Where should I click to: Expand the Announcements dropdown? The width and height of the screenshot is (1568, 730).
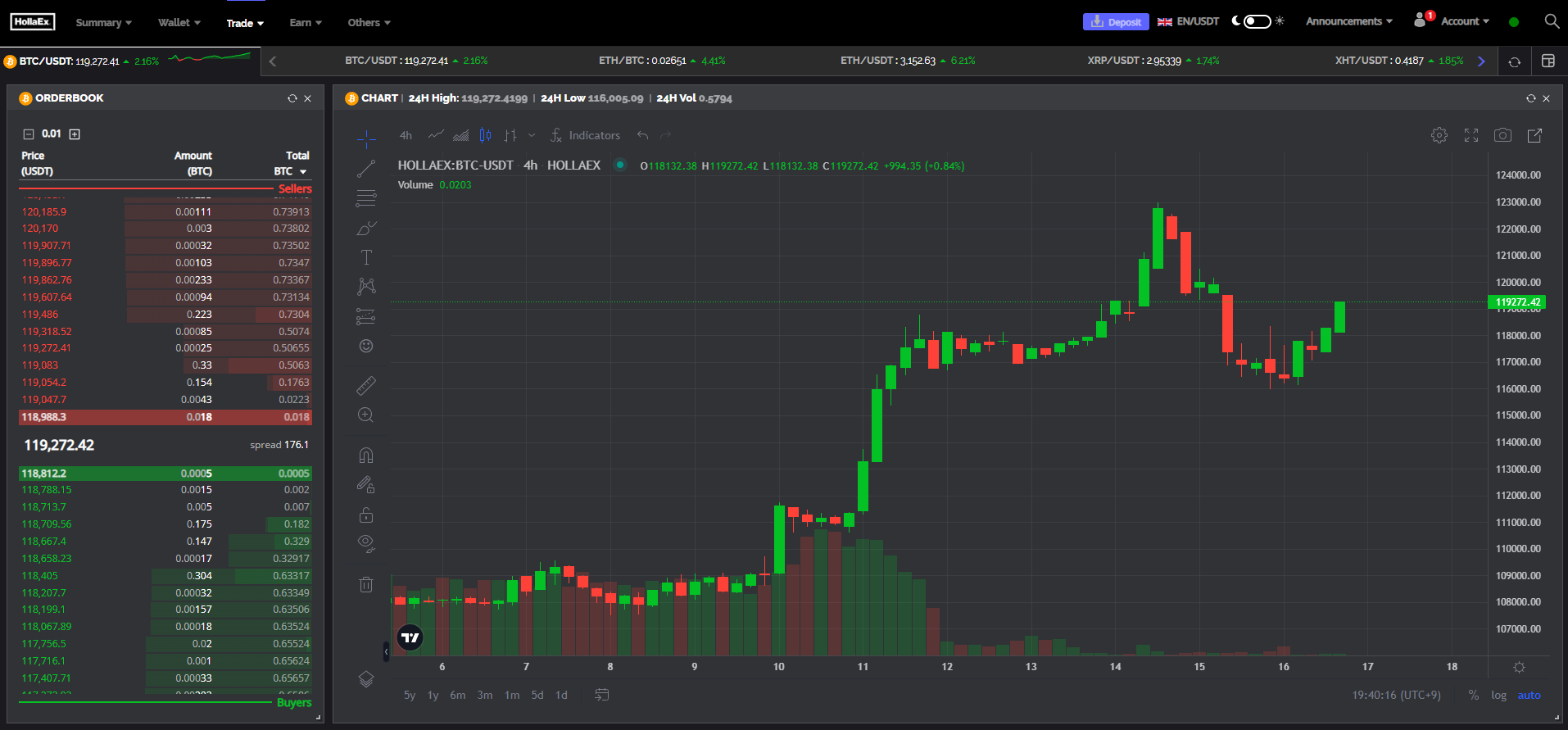coord(1349,21)
